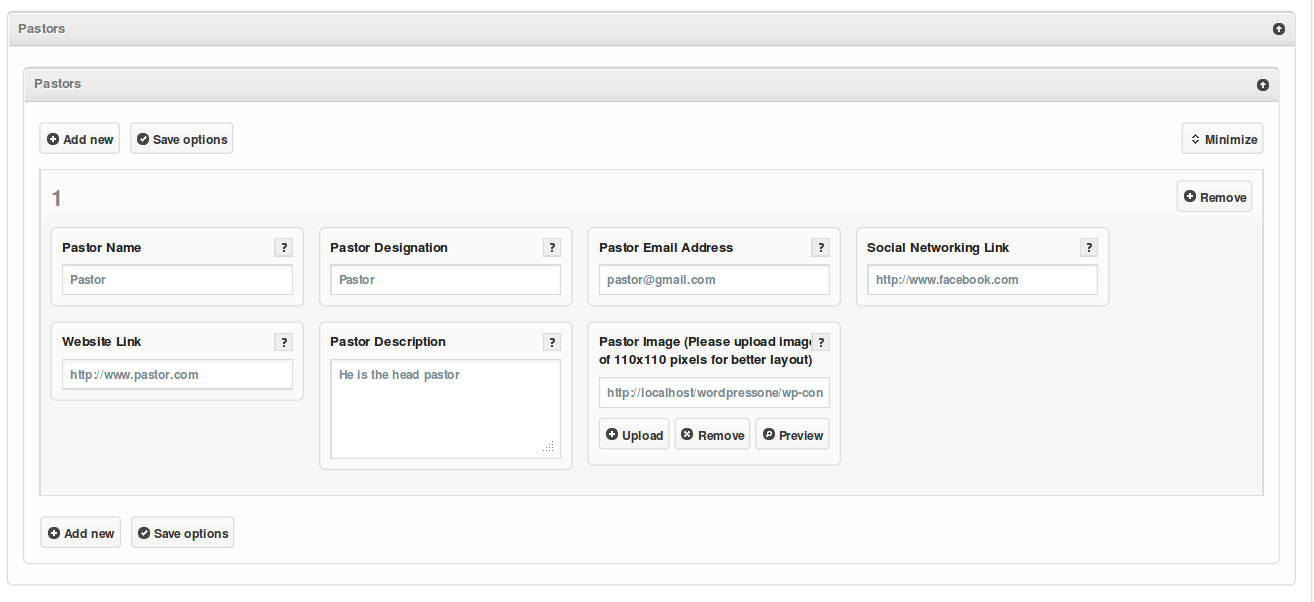Click the top Add new button

pos(80,139)
